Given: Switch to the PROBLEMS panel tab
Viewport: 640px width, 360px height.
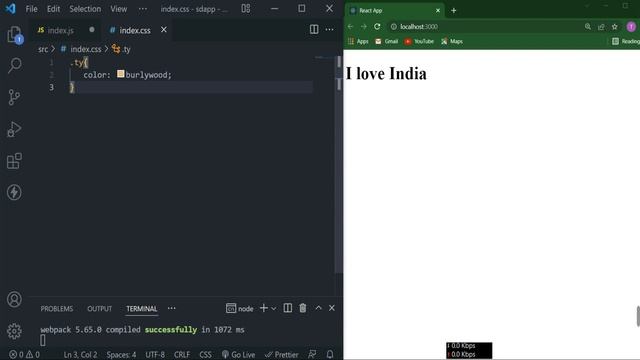Looking at the screenshot, I should click(x=57, y=309).
